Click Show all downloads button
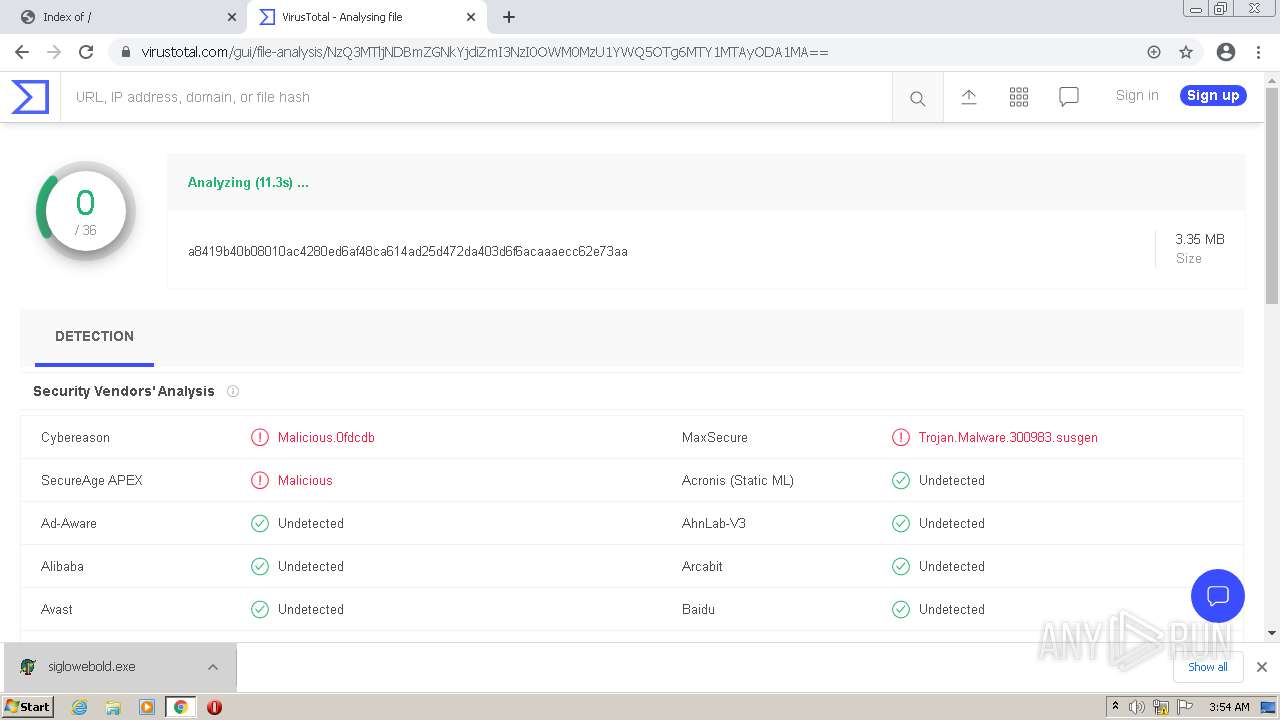Image resolution: width=1280 pixels, height=720 pixels. [1207, 667]
